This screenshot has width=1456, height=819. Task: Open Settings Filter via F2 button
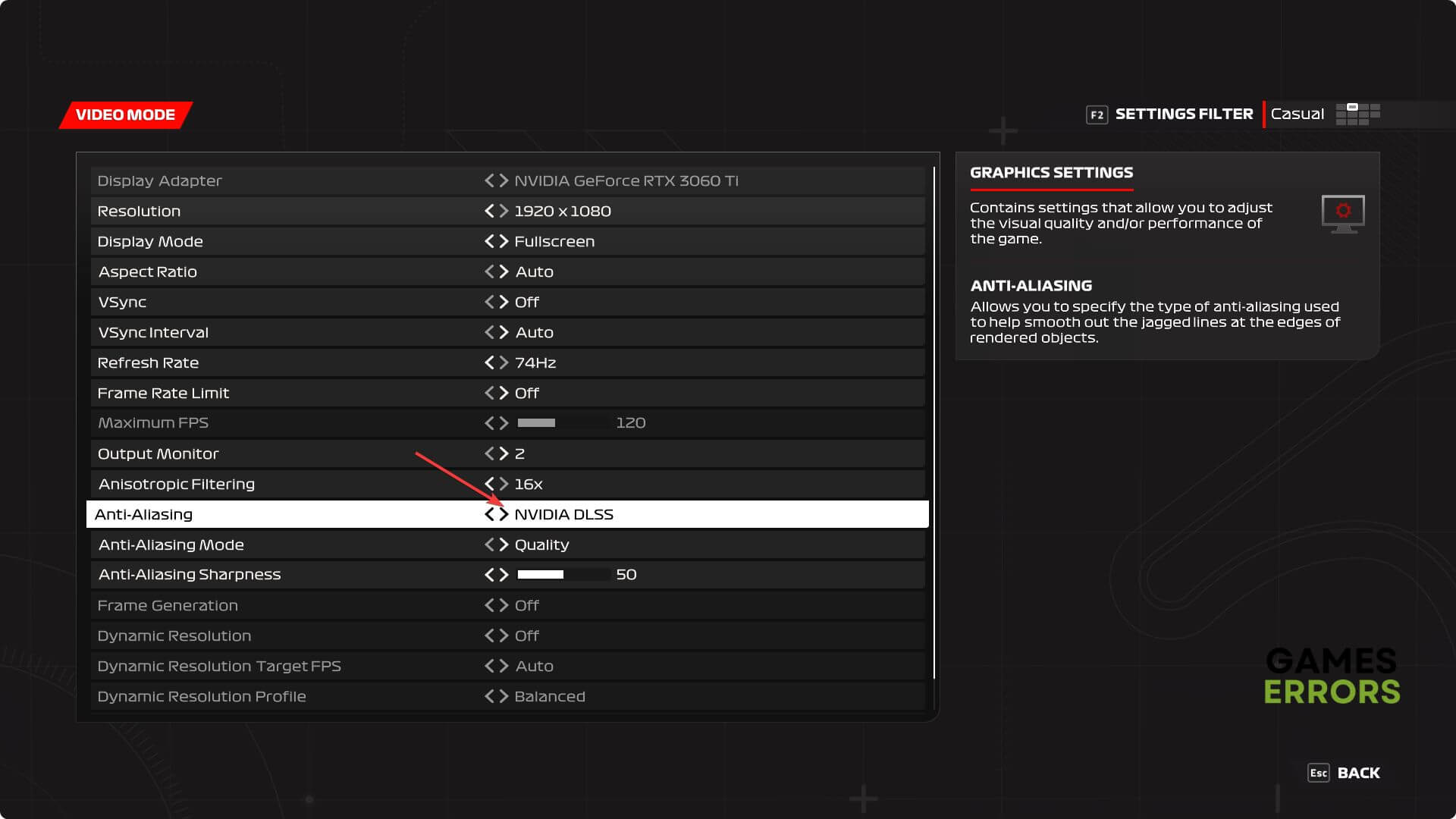click(x=1097, y=115)
